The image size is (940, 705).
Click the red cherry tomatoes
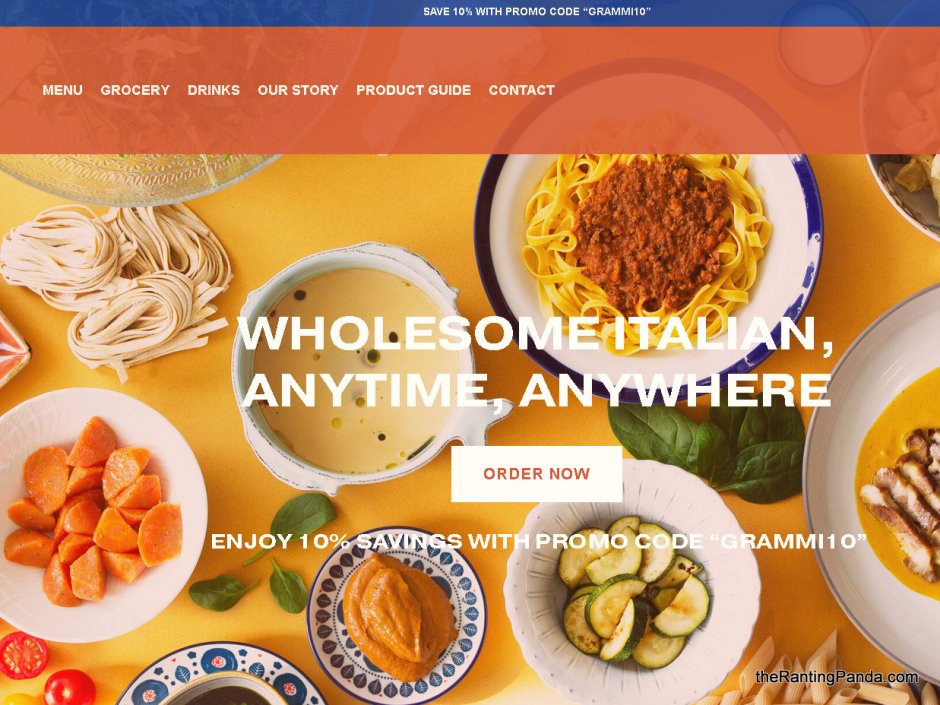coord(45,671)
